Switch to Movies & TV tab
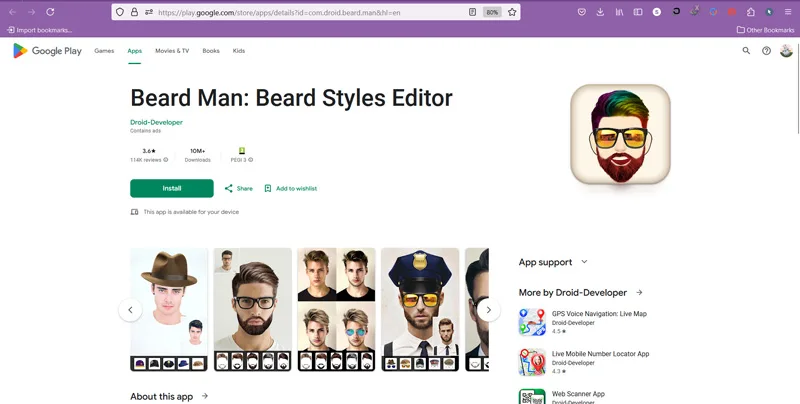800x404 pixels. pyautogui.click(x=172, y=50)
